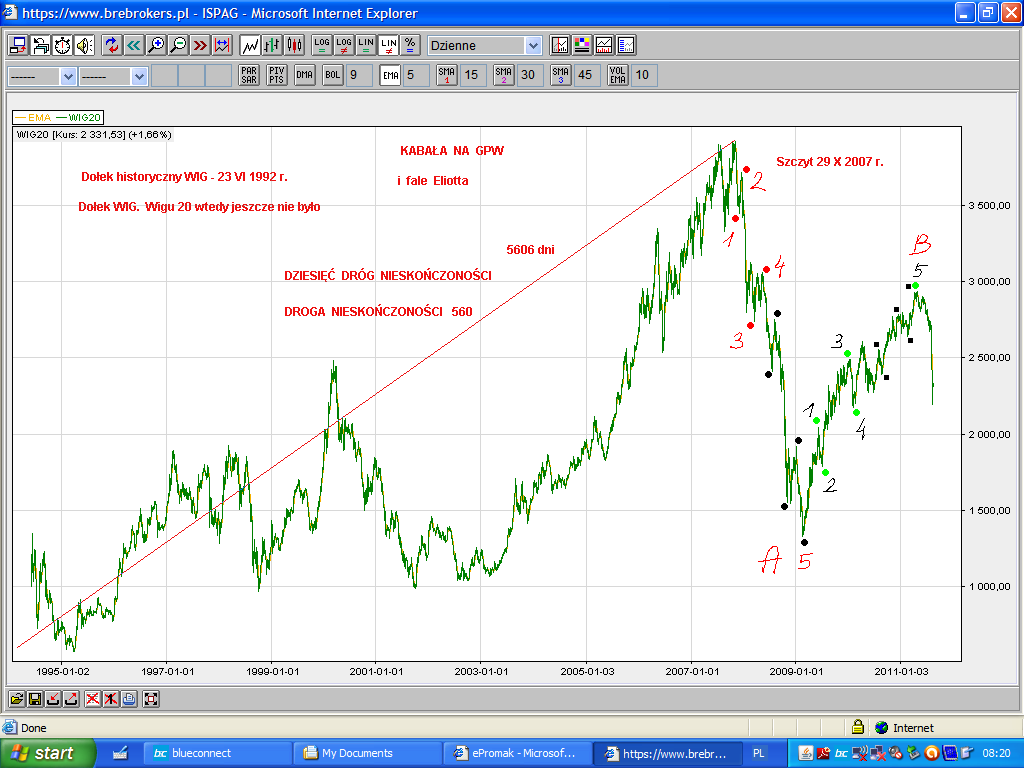Screen dimensions: 1024x768
Task: Click the stopwatch timer icon
Action: pos(63,45)
